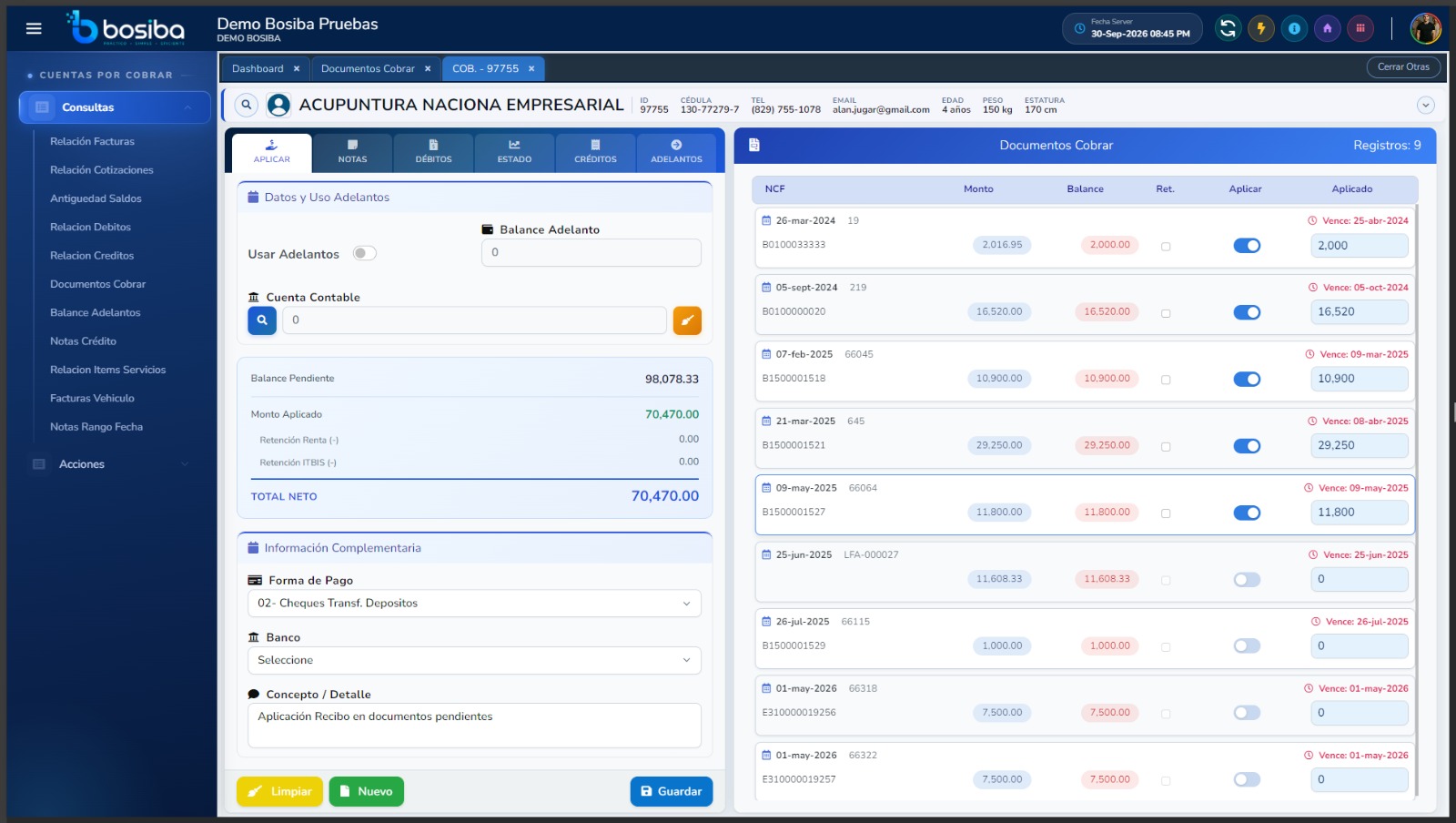Expand customer details chevron
The width and height of the screenshot is (1456, 823).
pyautogui.click(x=1426, y=106)
